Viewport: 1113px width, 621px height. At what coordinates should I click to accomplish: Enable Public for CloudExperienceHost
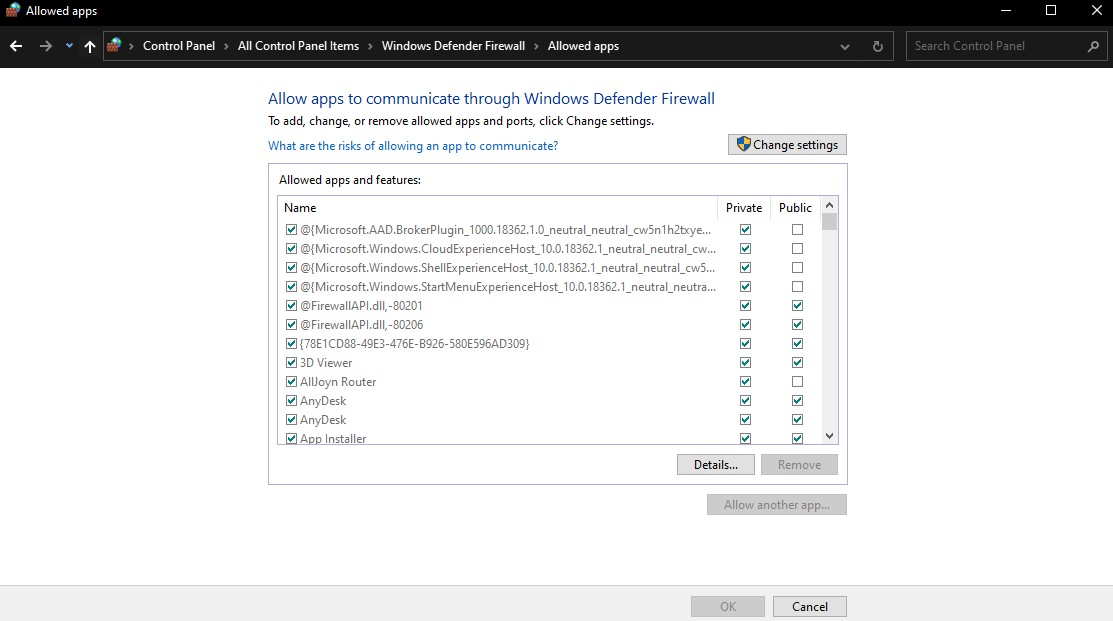(797, 248)
